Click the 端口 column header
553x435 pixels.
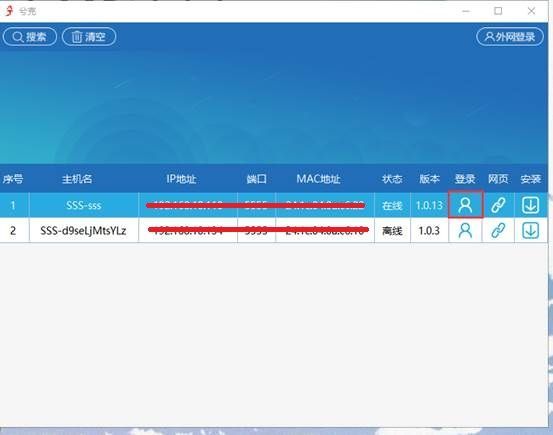pos(256,179)
